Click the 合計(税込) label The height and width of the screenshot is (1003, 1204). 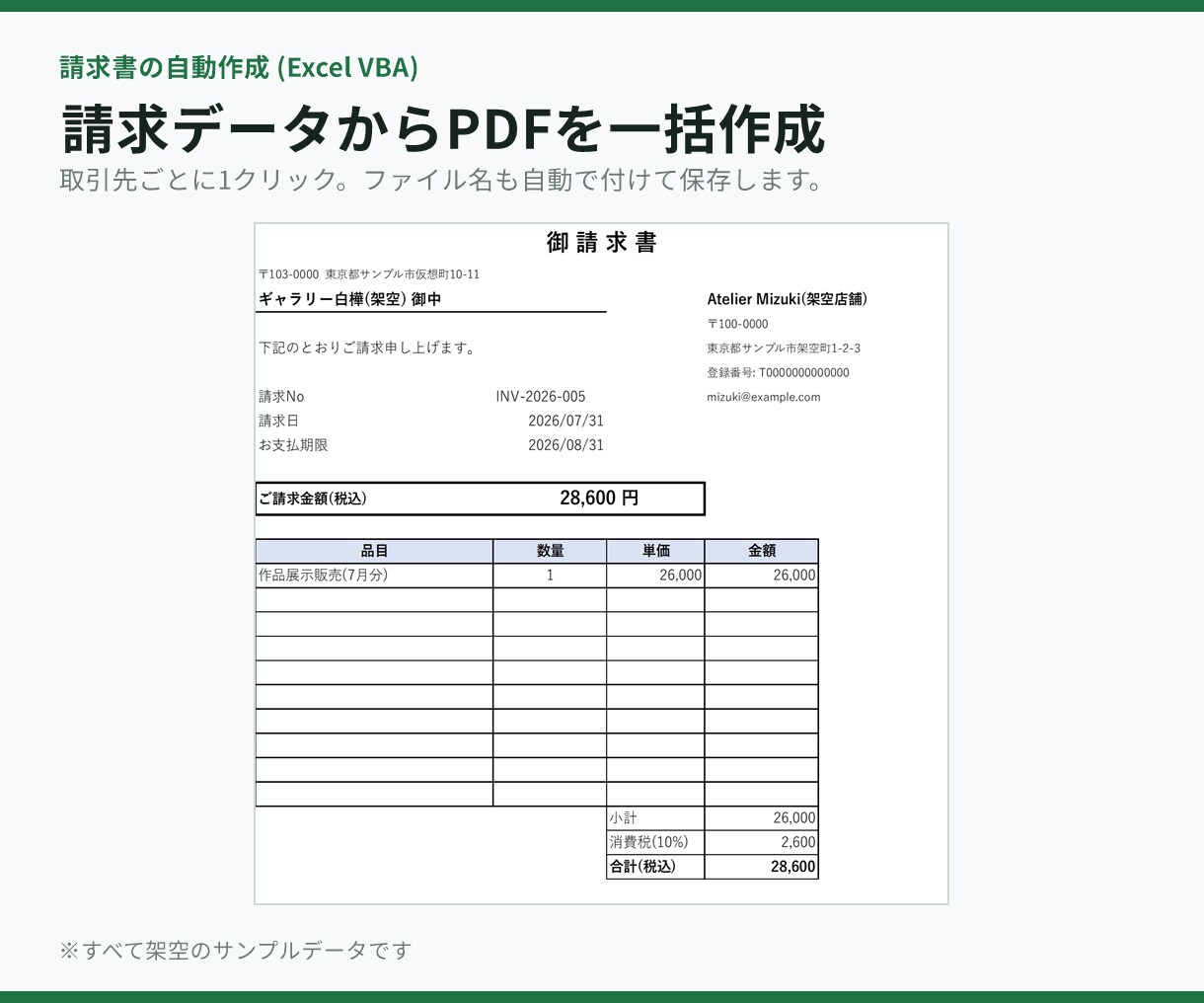(x=642, y=867)
